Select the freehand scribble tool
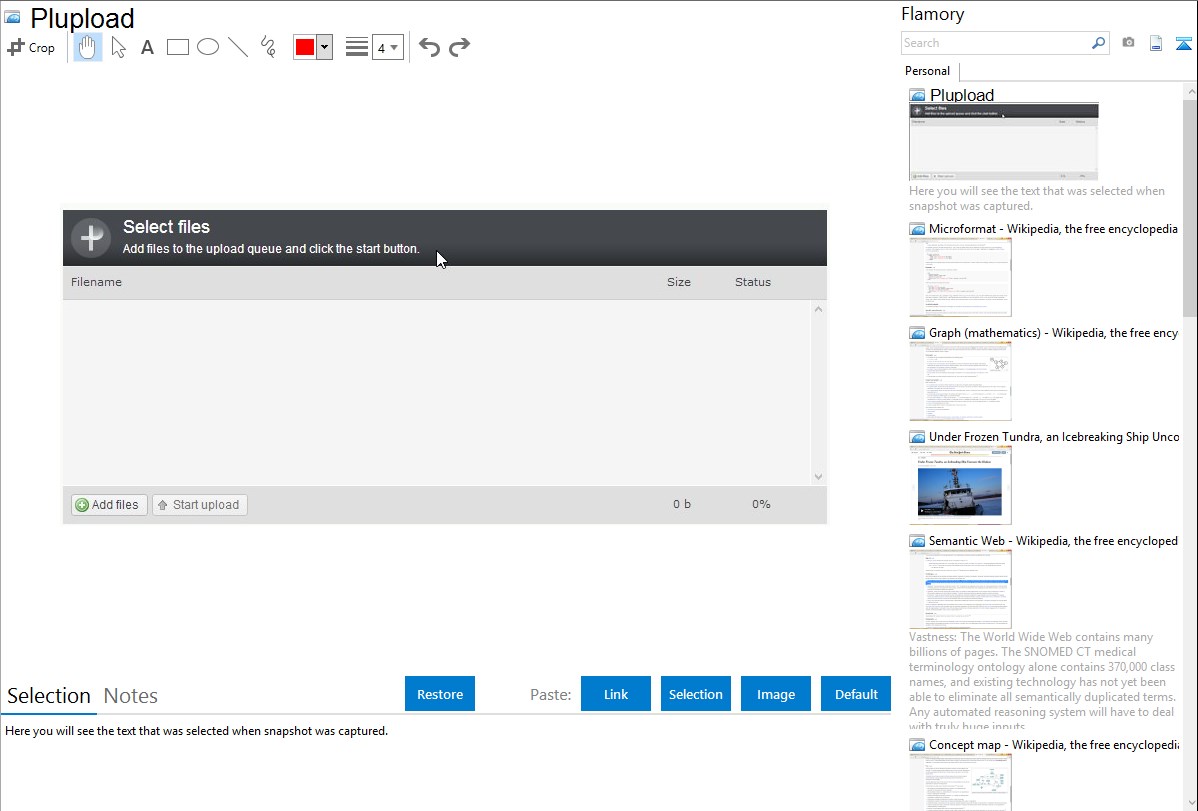This screenshot has width=1198, height=811. click(268, 47)
